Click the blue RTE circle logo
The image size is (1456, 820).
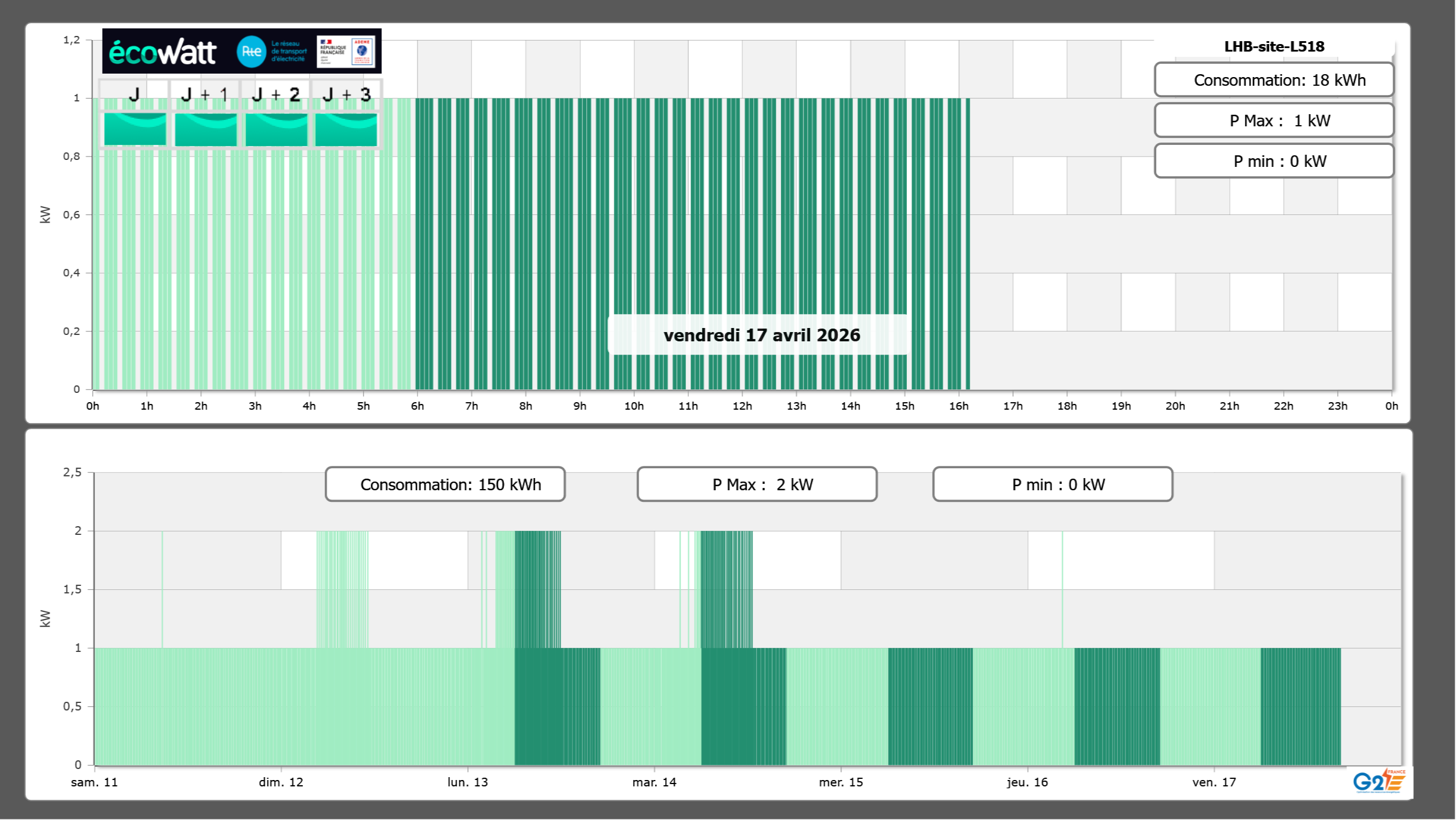[251, 52]
